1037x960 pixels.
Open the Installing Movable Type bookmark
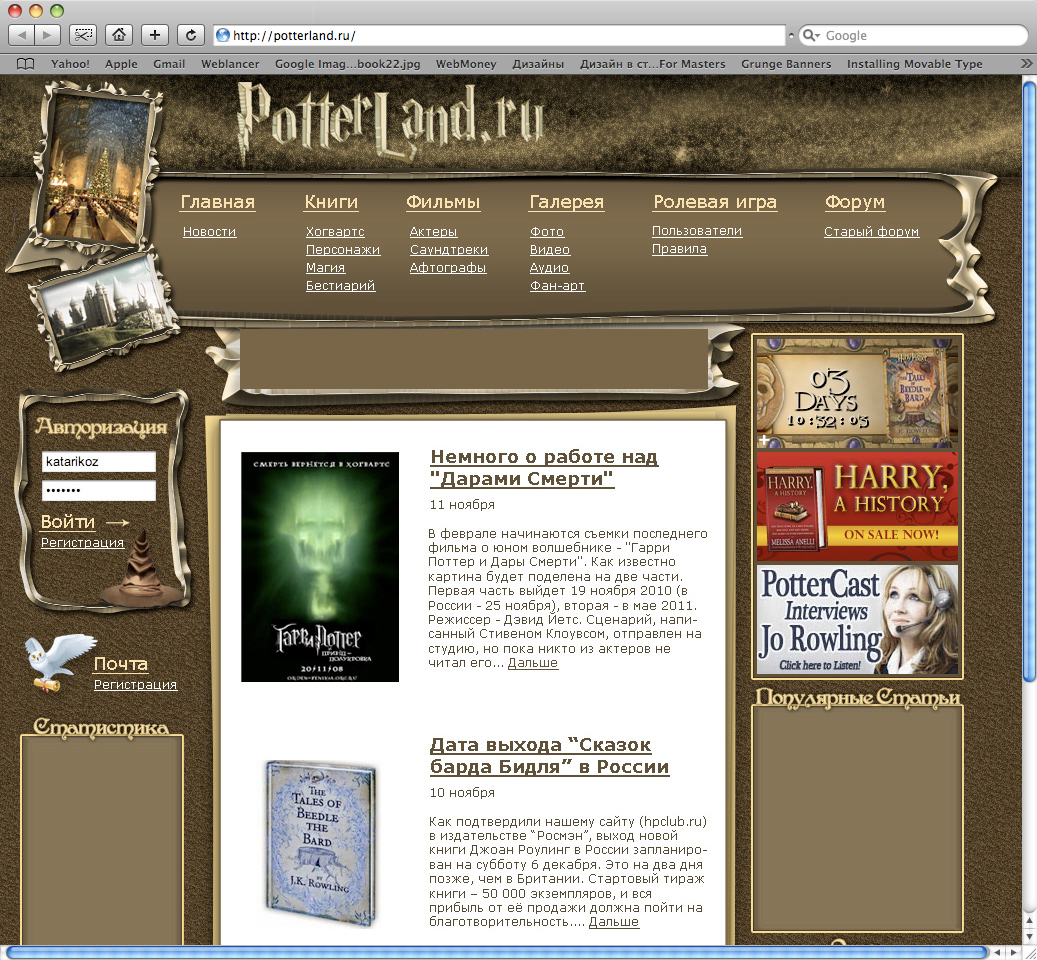pos(914,64)
